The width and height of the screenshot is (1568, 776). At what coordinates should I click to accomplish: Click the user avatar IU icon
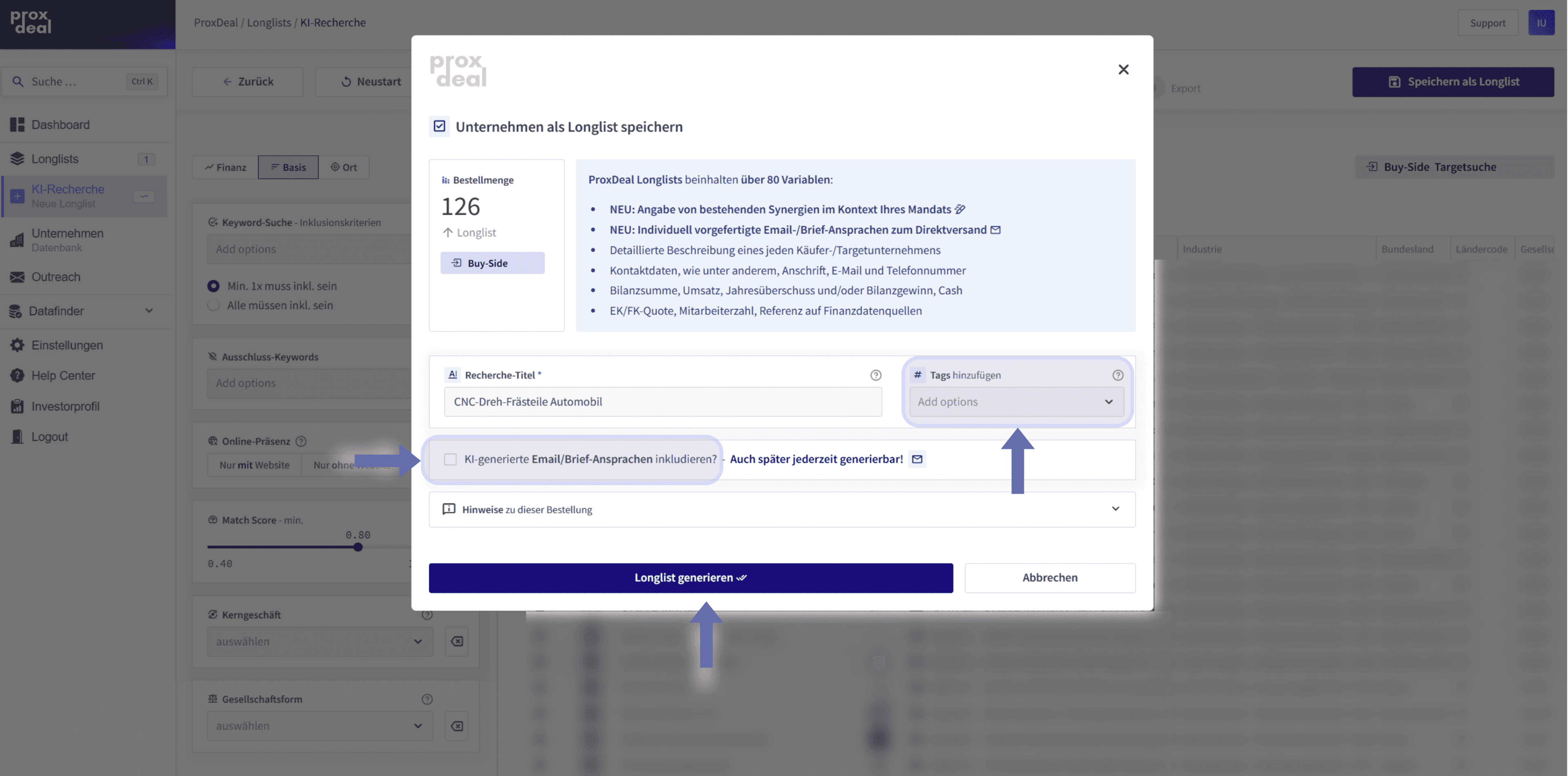tap(1541, 22)
